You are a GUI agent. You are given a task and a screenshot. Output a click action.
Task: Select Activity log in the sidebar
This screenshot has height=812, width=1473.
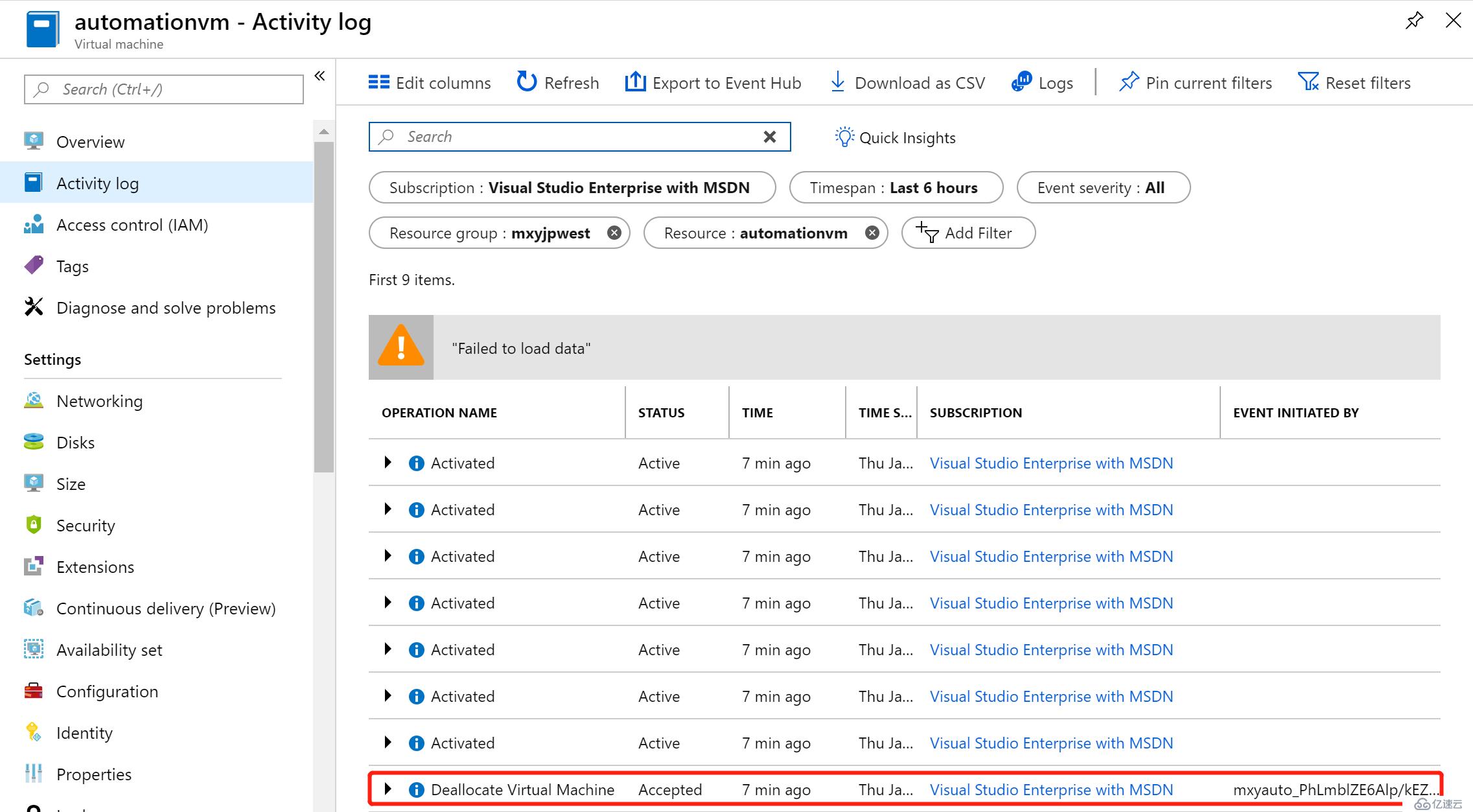(156, 183)
